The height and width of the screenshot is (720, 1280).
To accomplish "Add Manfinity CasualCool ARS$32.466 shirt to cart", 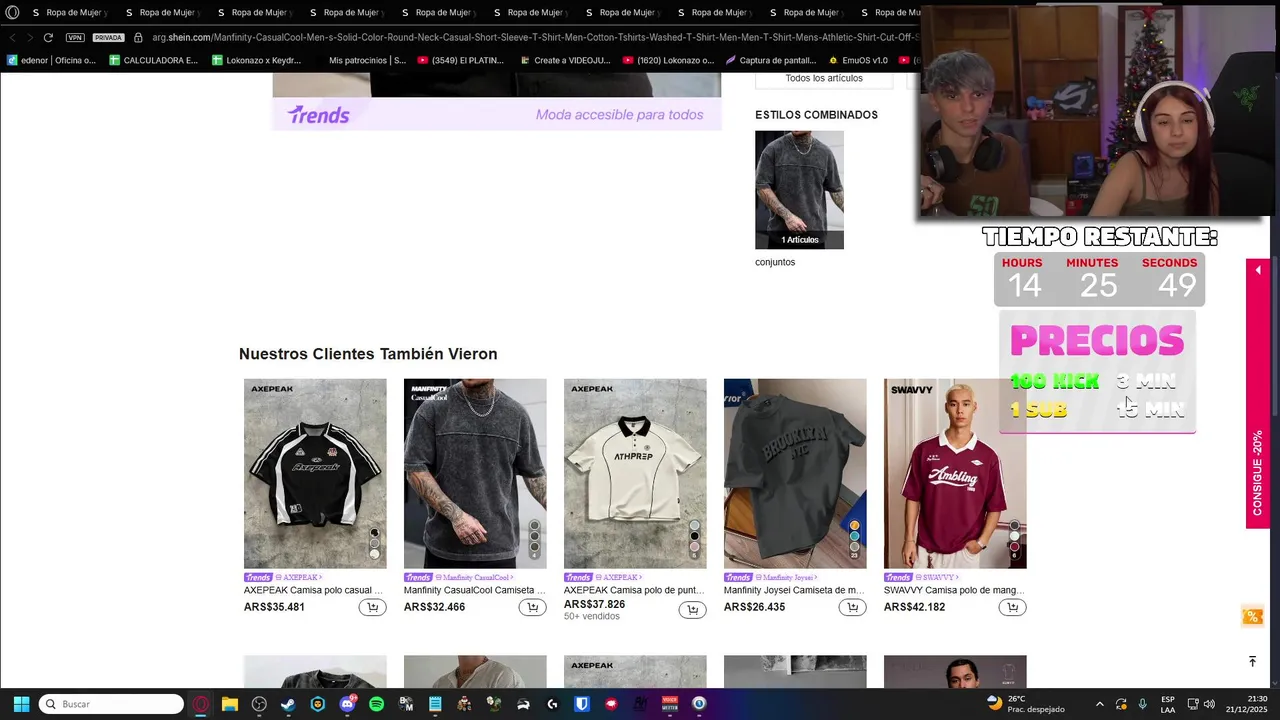I will [x=532, y=607].
